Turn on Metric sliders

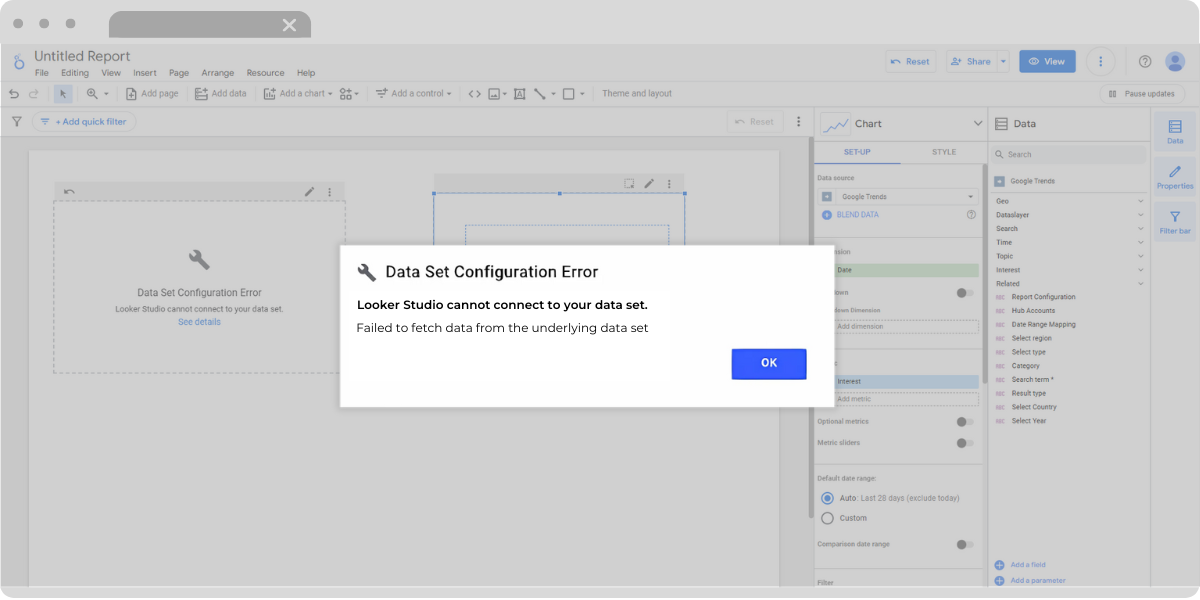[963, 443]
